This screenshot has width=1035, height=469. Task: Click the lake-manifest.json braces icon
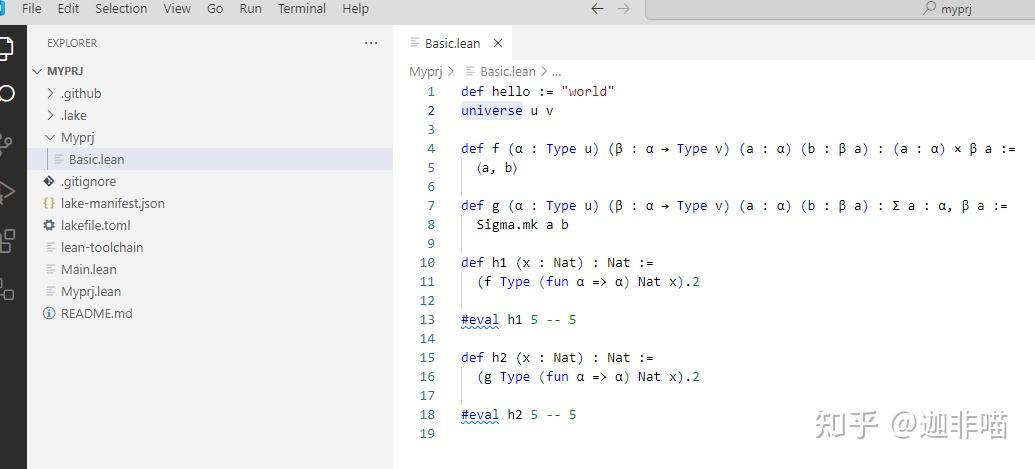(49, 203)
